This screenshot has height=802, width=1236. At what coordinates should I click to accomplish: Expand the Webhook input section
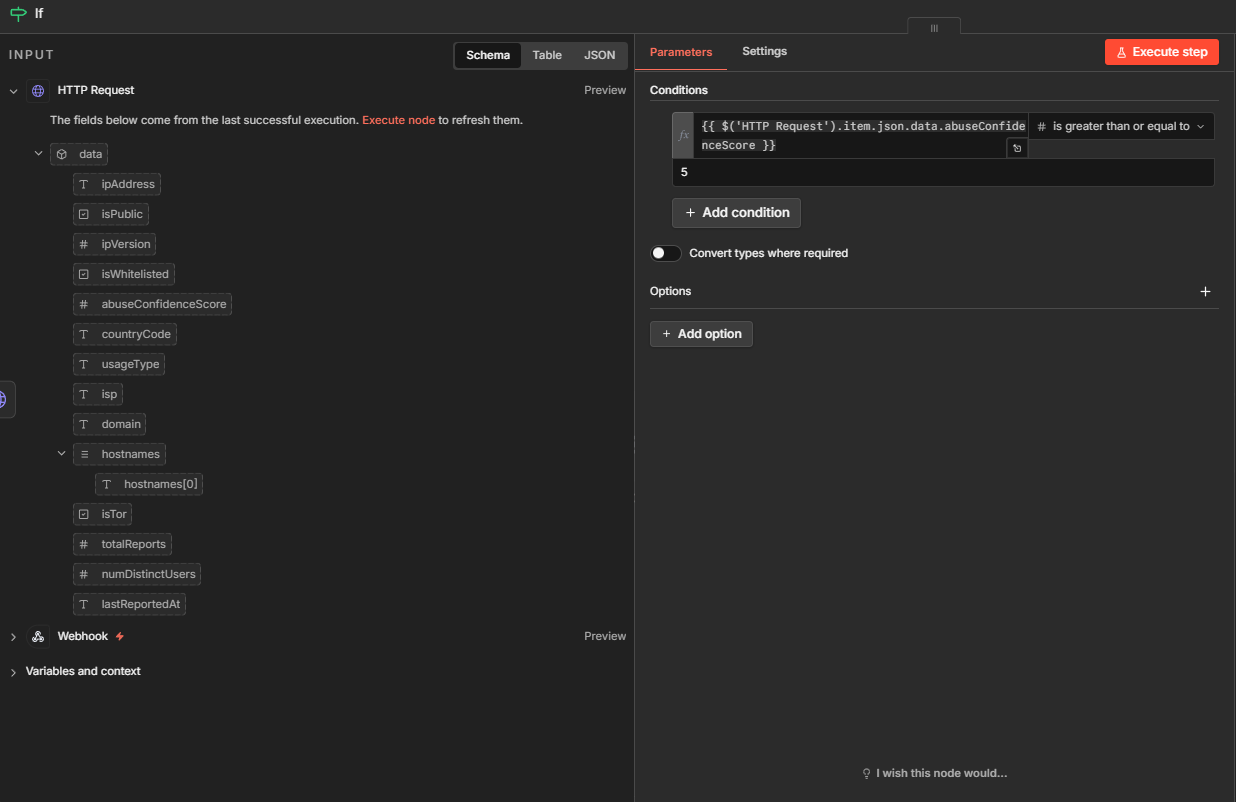coord(14,637)
